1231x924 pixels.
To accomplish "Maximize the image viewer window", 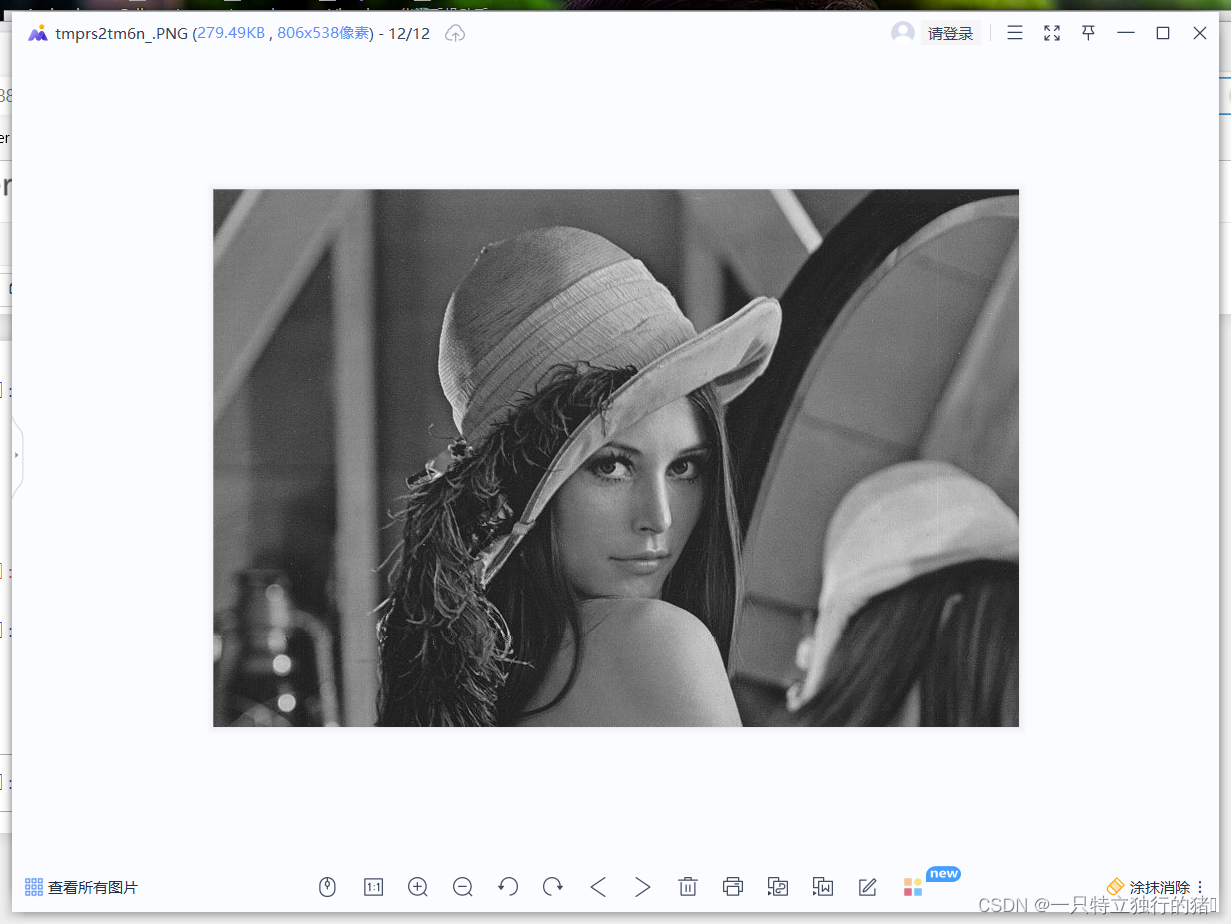I will click(x=1163, y=33).
